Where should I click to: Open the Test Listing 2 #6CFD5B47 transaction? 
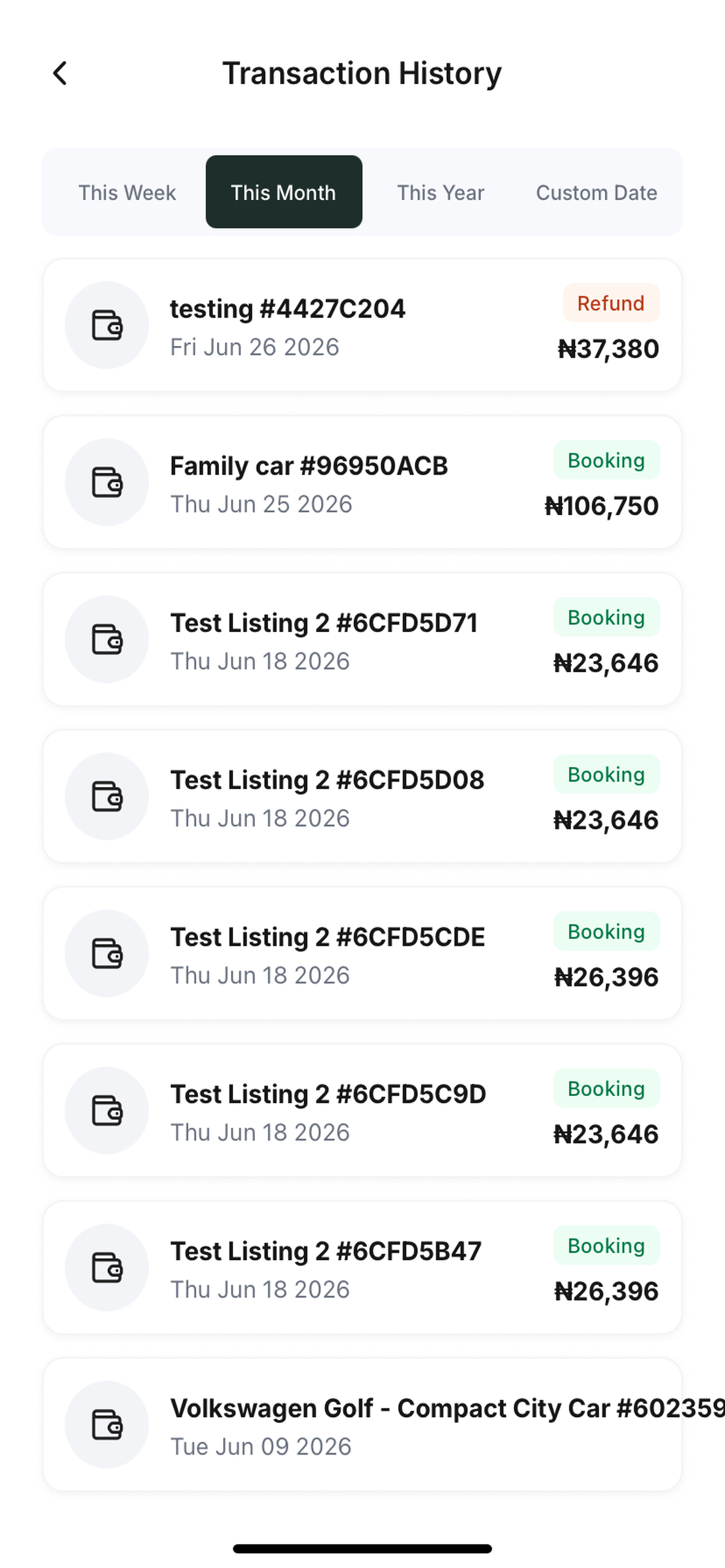coord(362,1267)
